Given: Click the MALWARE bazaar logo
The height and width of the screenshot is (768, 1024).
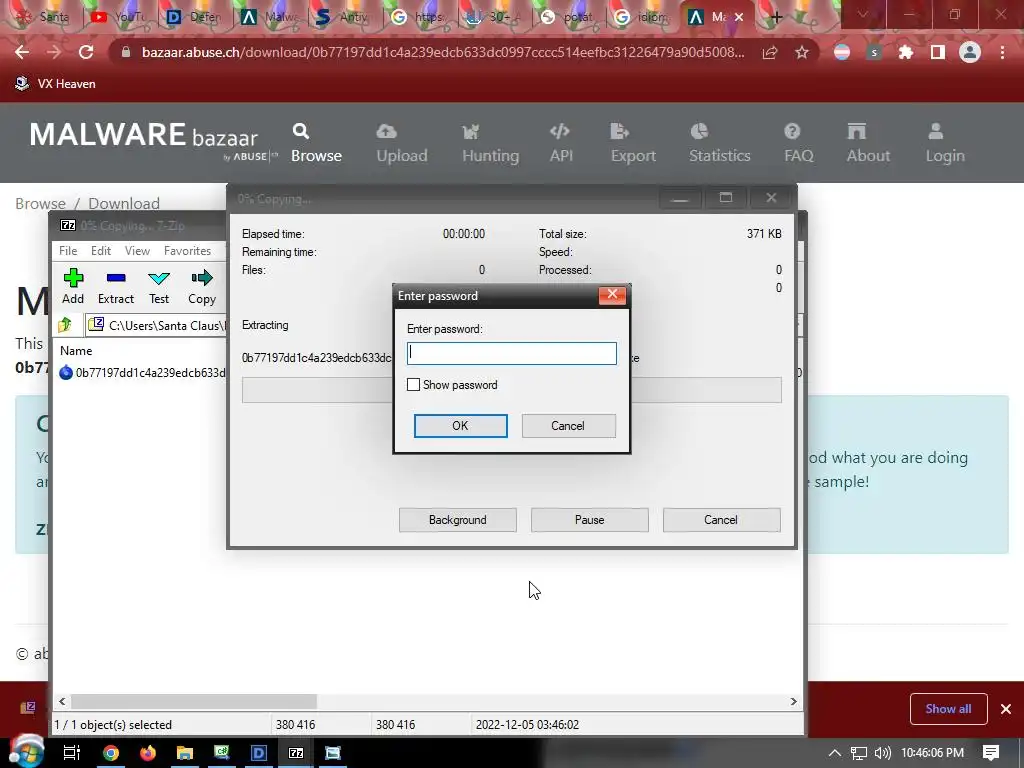Looking at the screenshot, I should [x=152, y=140].
